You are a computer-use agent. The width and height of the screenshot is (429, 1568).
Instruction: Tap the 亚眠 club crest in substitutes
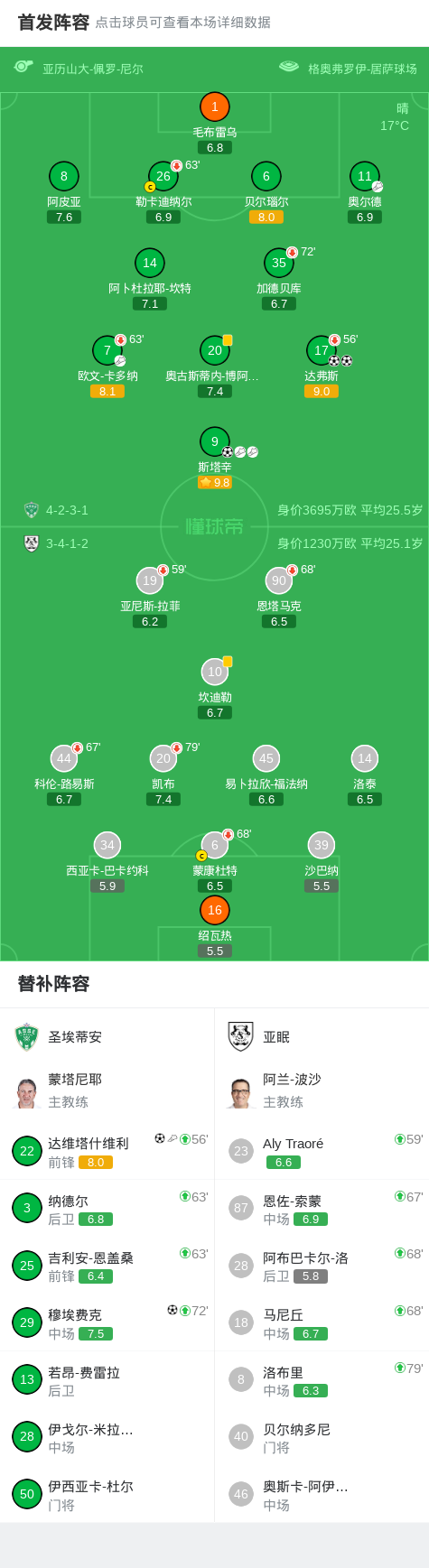click(x=240, y=1037)
